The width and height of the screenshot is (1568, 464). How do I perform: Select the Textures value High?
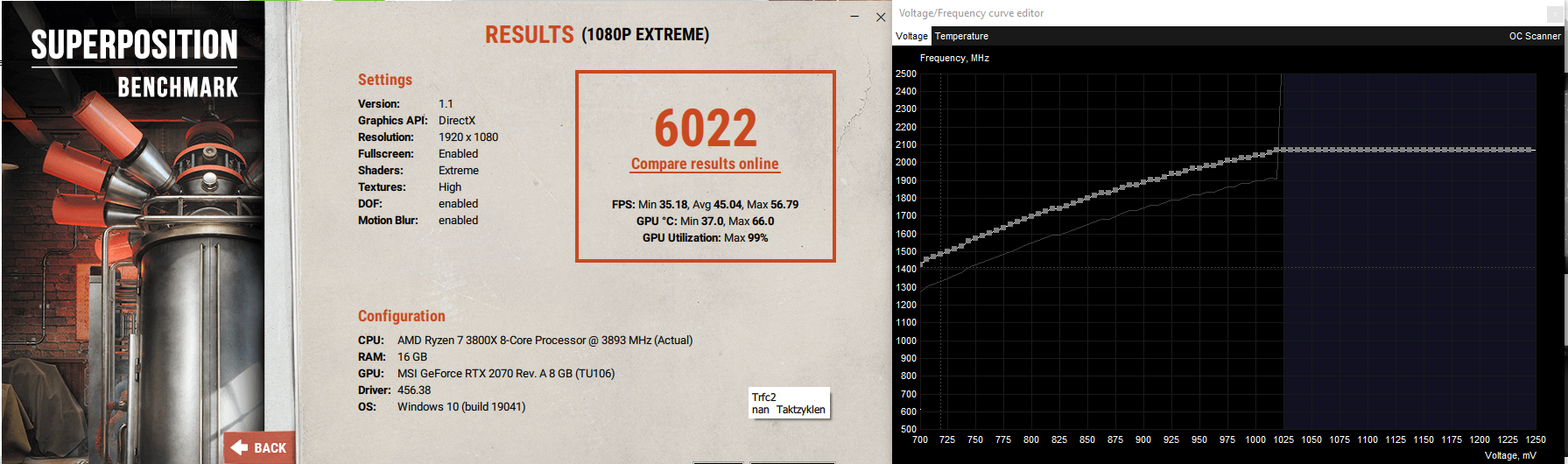pyautogui.click(x=450, y=186)
